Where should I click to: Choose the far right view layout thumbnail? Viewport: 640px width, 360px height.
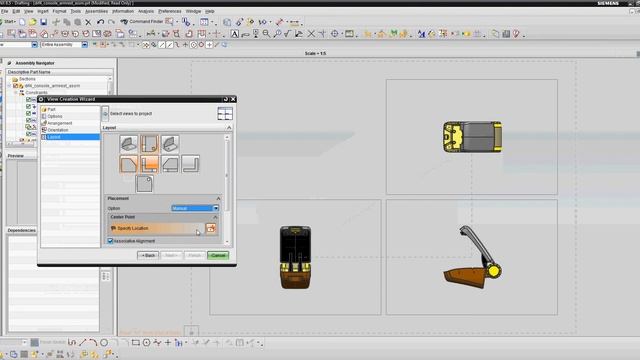point(191,164)
